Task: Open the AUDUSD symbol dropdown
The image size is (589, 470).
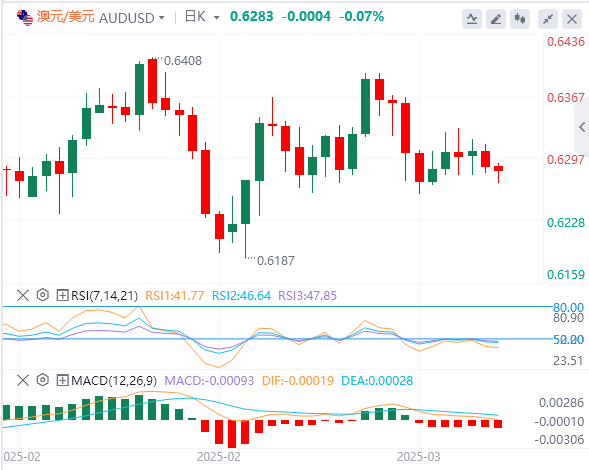Action: point(162,18)
